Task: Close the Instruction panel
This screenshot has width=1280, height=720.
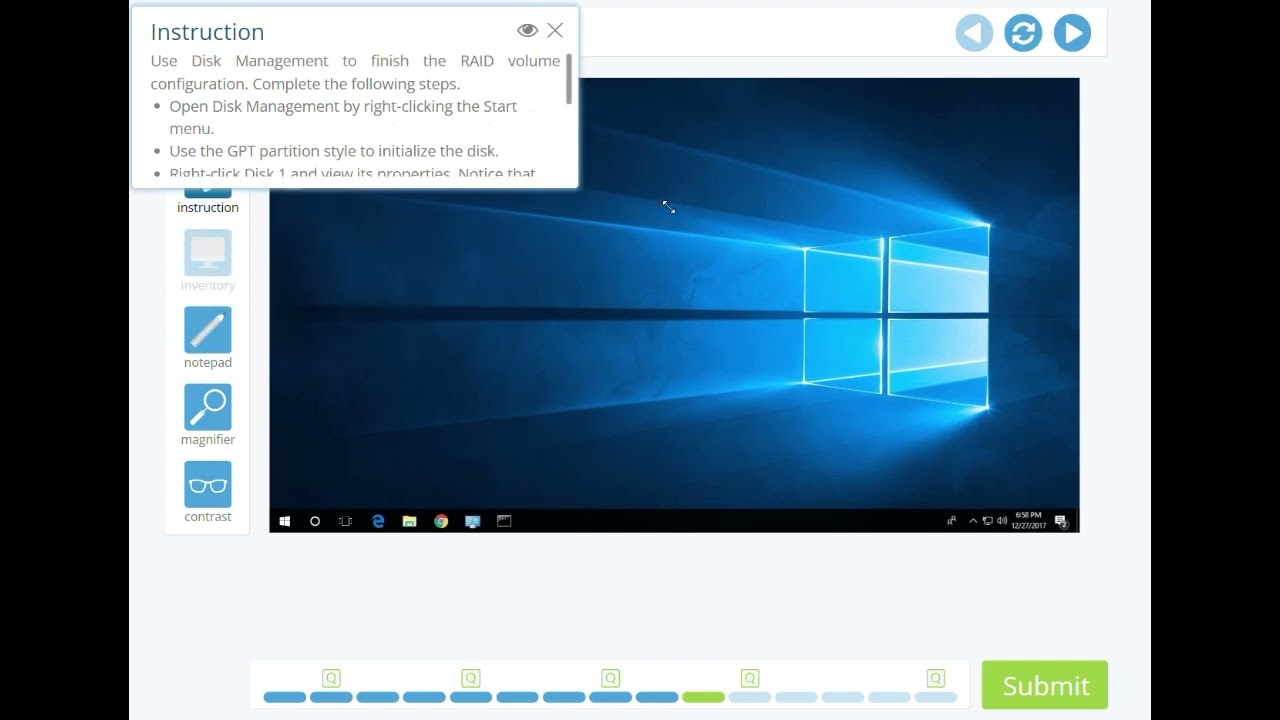Action: (555, 31)
